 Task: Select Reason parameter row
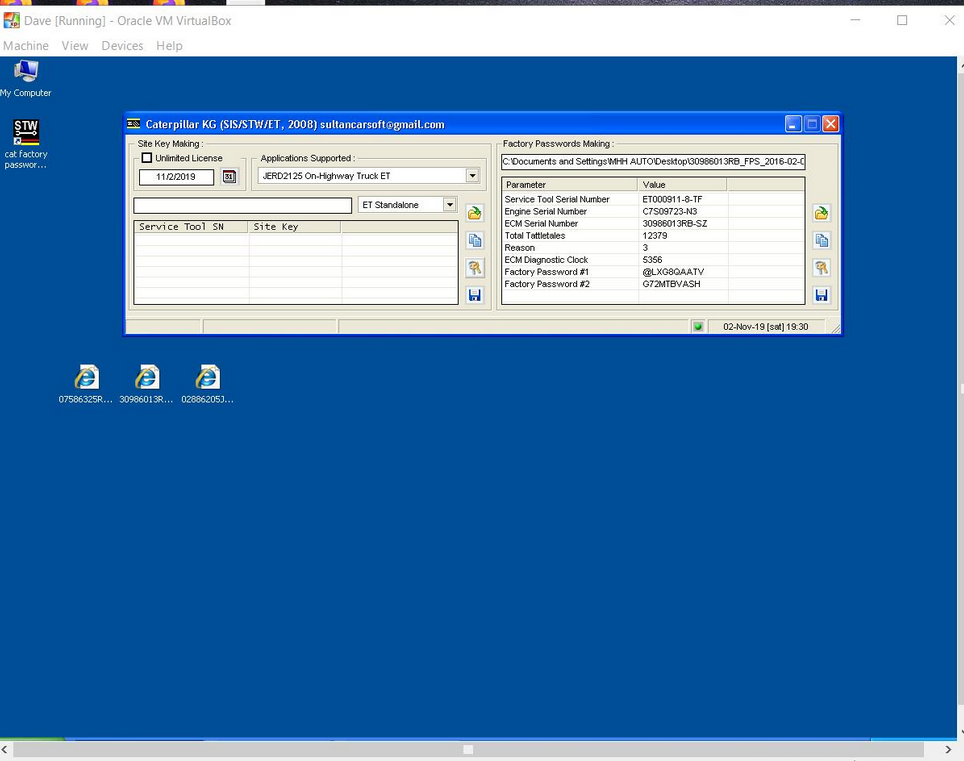point(653,248)
